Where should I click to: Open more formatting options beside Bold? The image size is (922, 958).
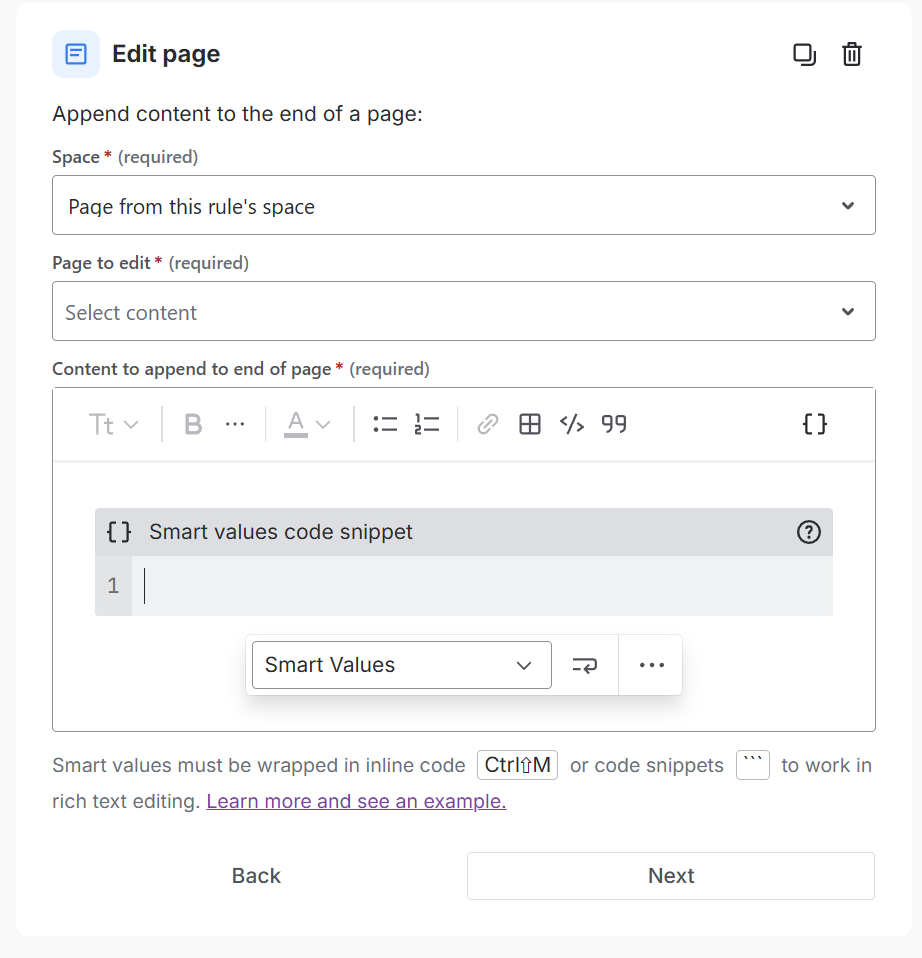pos(235,424)
